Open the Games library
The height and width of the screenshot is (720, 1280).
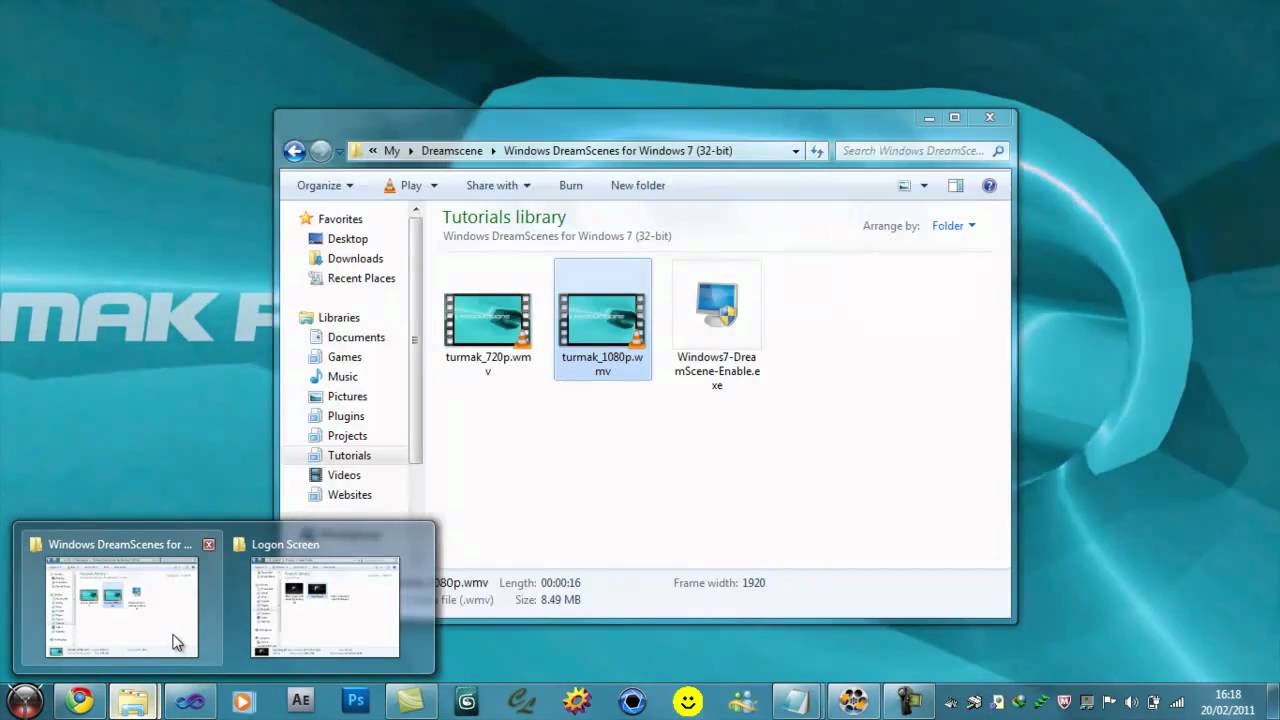click(x=345, y=357)
